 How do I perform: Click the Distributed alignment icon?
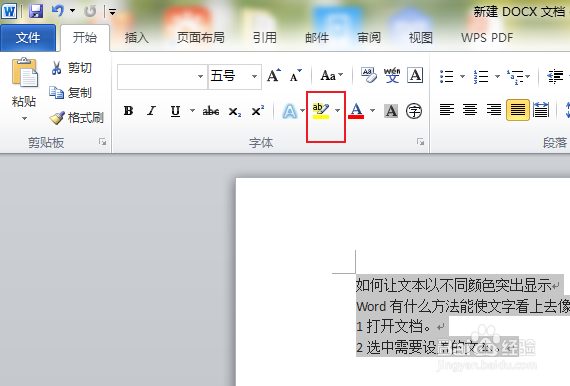[541, 110]
